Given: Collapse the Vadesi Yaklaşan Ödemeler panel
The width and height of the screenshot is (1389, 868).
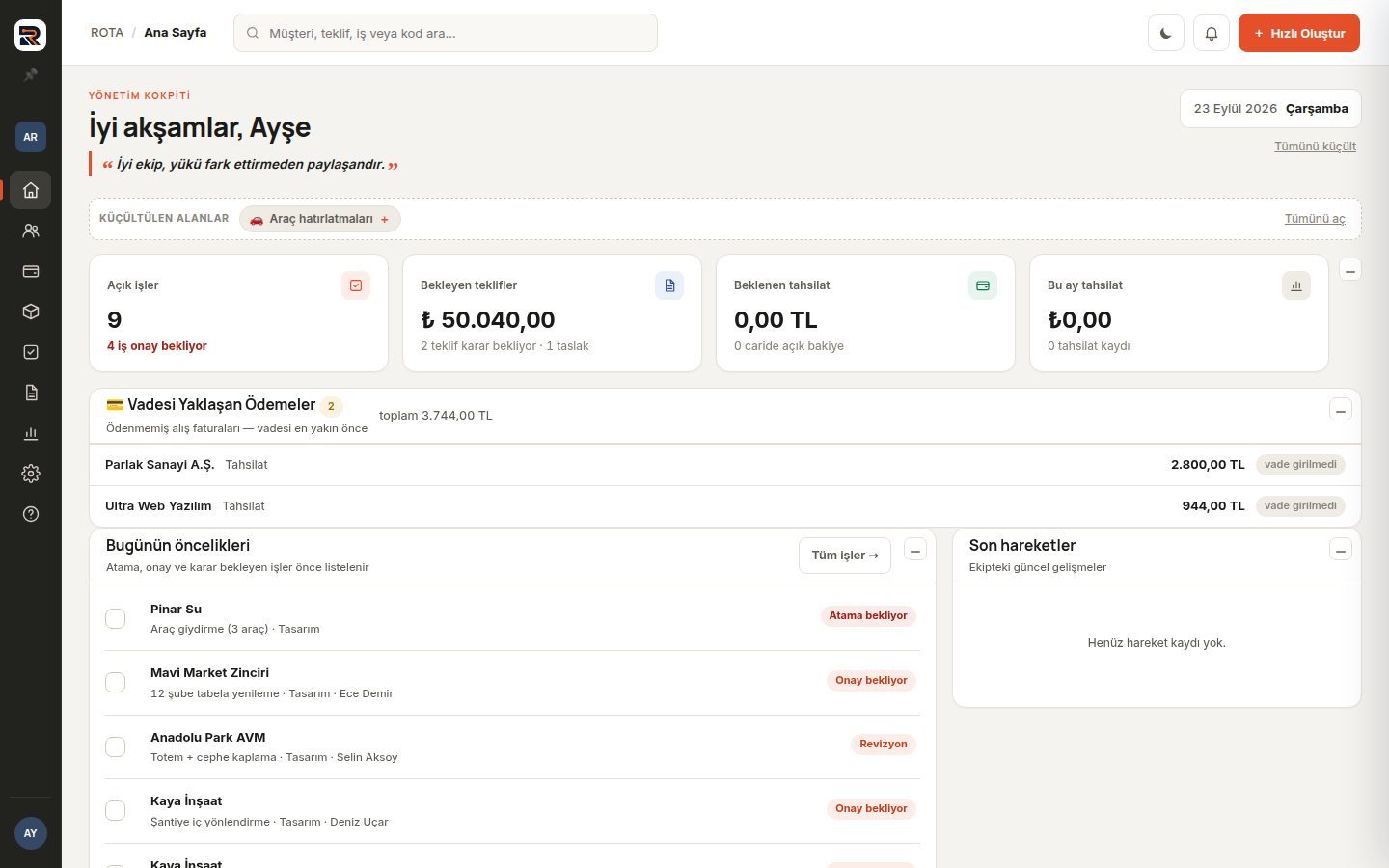Looking at the screenshot, I should (x=1341, y=410).
